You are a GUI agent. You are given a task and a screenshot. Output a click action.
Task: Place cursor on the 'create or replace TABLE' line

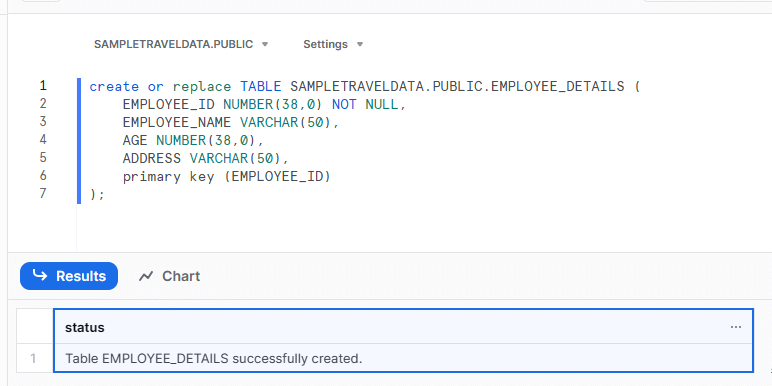tap(365, 87)
